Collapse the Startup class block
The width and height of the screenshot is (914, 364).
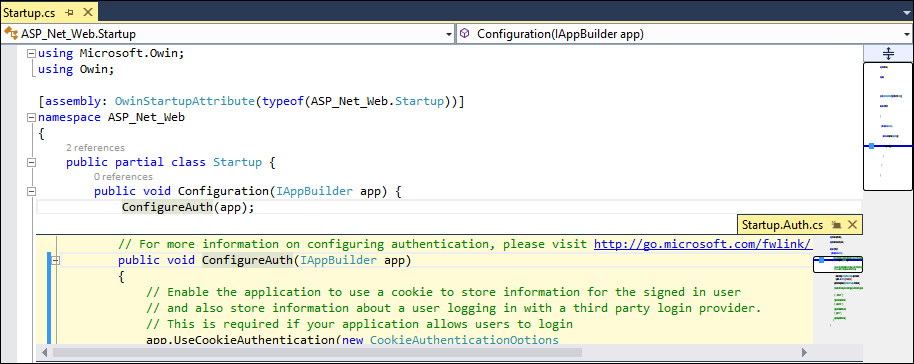[x=31, y=163]
